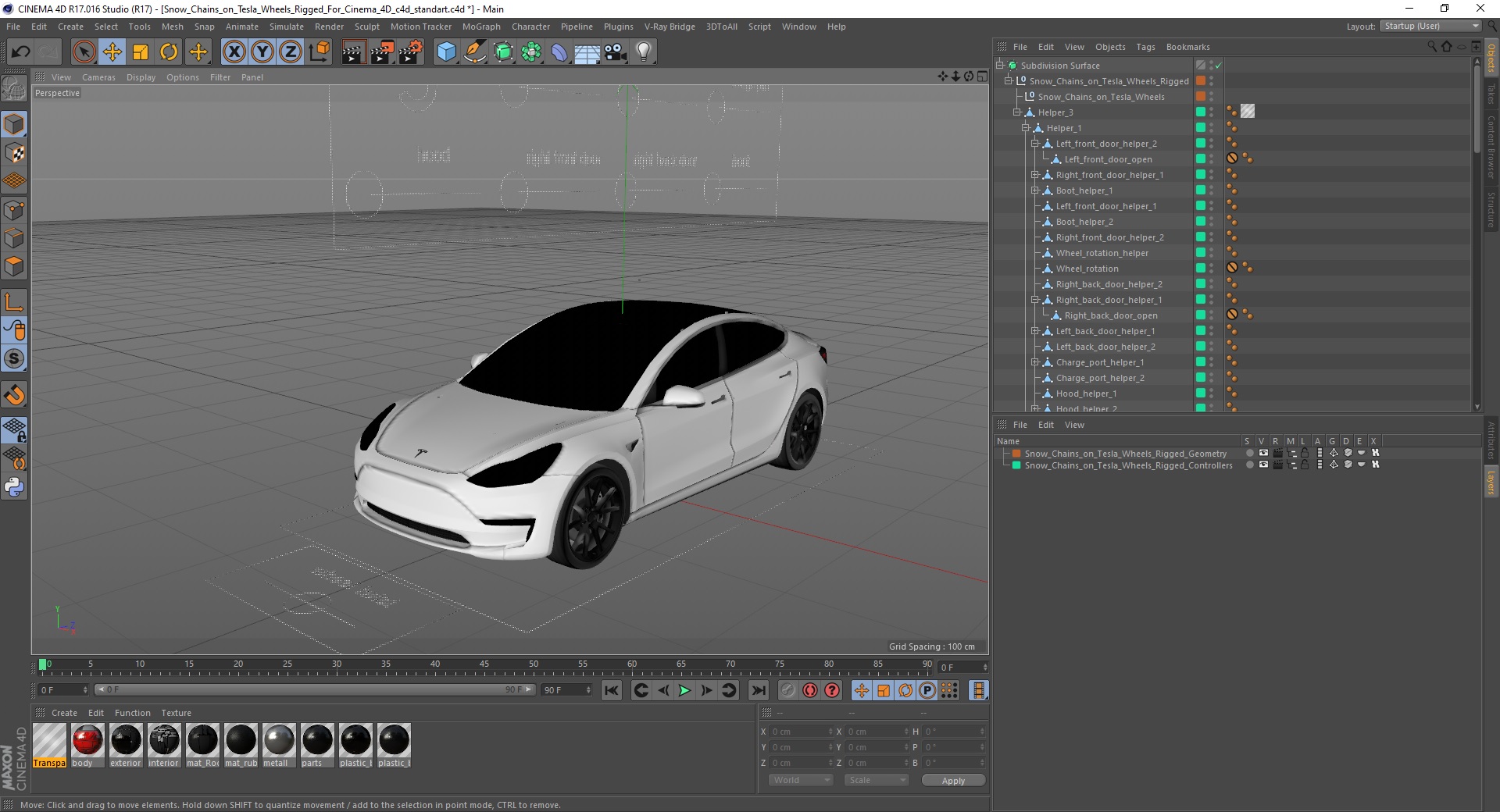Go to start of animation

612,690
